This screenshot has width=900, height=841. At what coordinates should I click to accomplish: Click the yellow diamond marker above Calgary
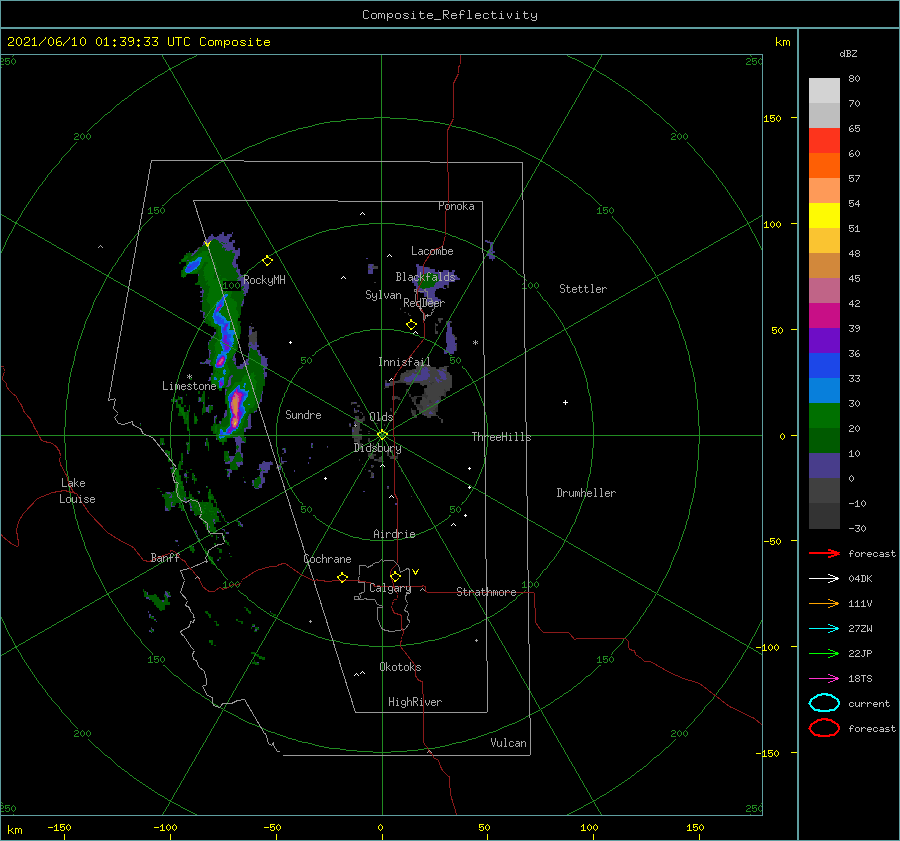(x=395, y=576)
